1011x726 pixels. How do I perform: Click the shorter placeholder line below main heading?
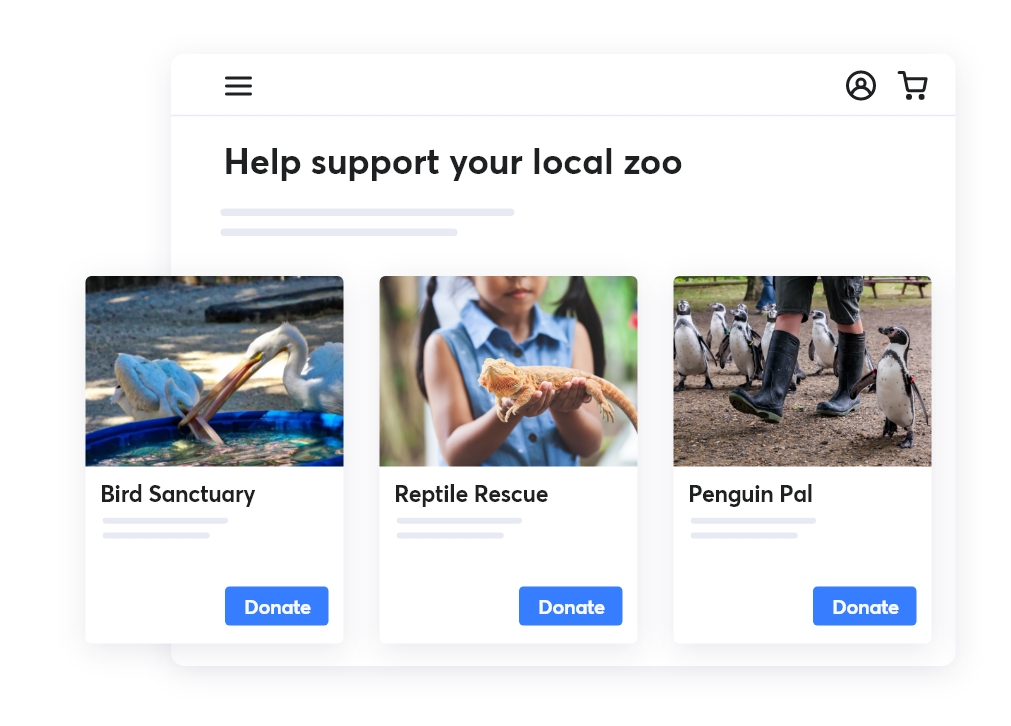[338, 232]
